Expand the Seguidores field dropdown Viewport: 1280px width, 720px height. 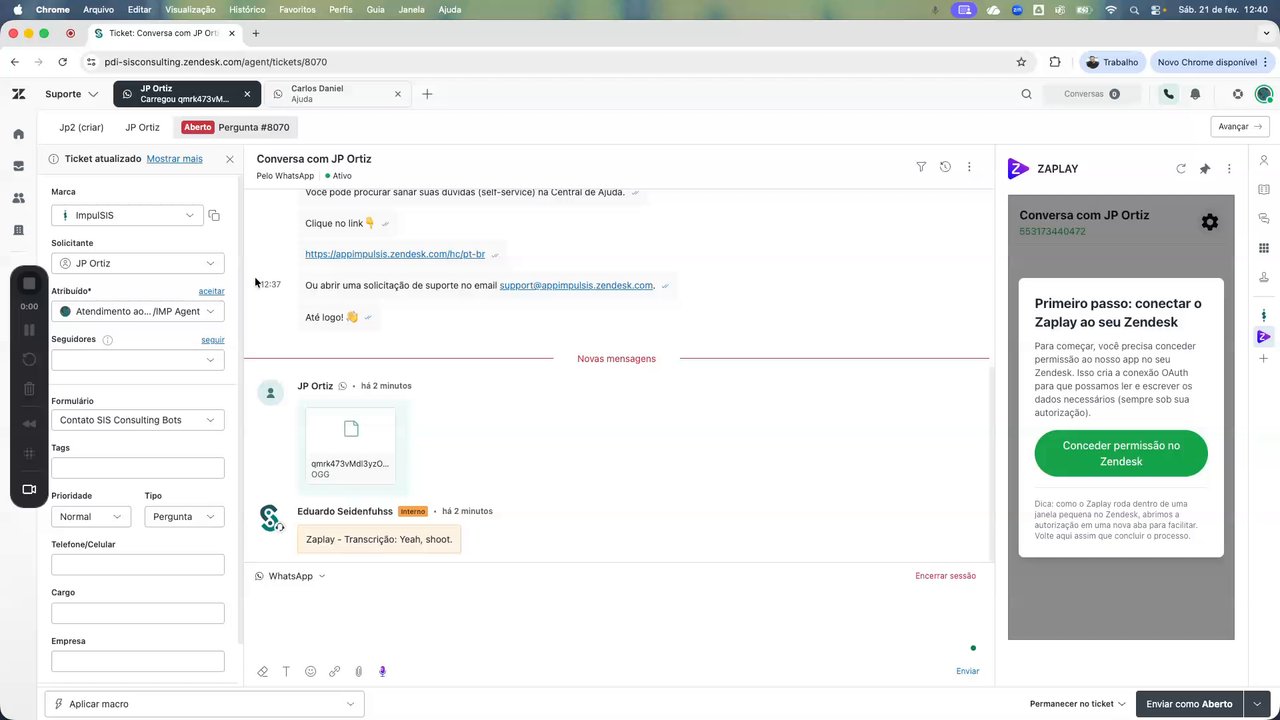[x=138, y=360]
